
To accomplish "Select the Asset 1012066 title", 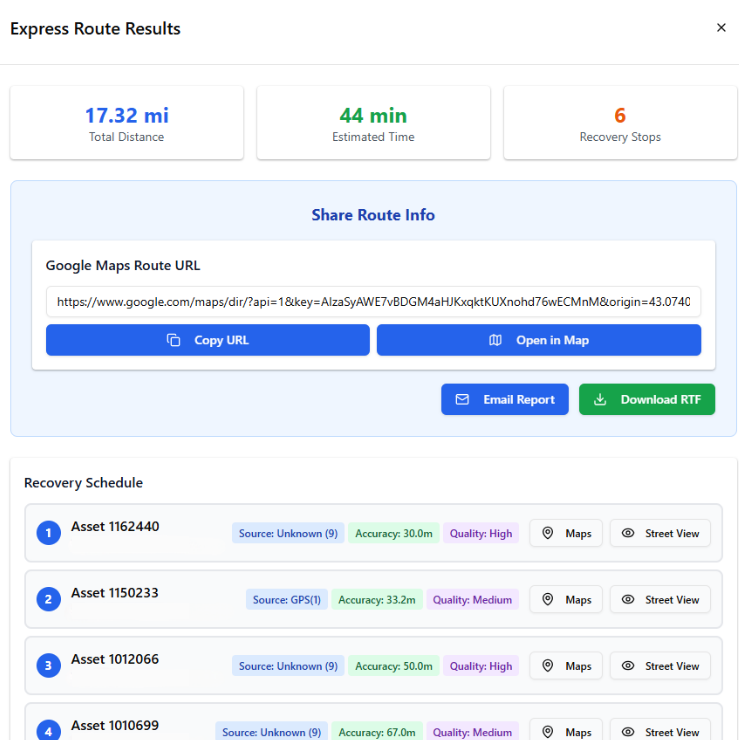I will (115, 659).
